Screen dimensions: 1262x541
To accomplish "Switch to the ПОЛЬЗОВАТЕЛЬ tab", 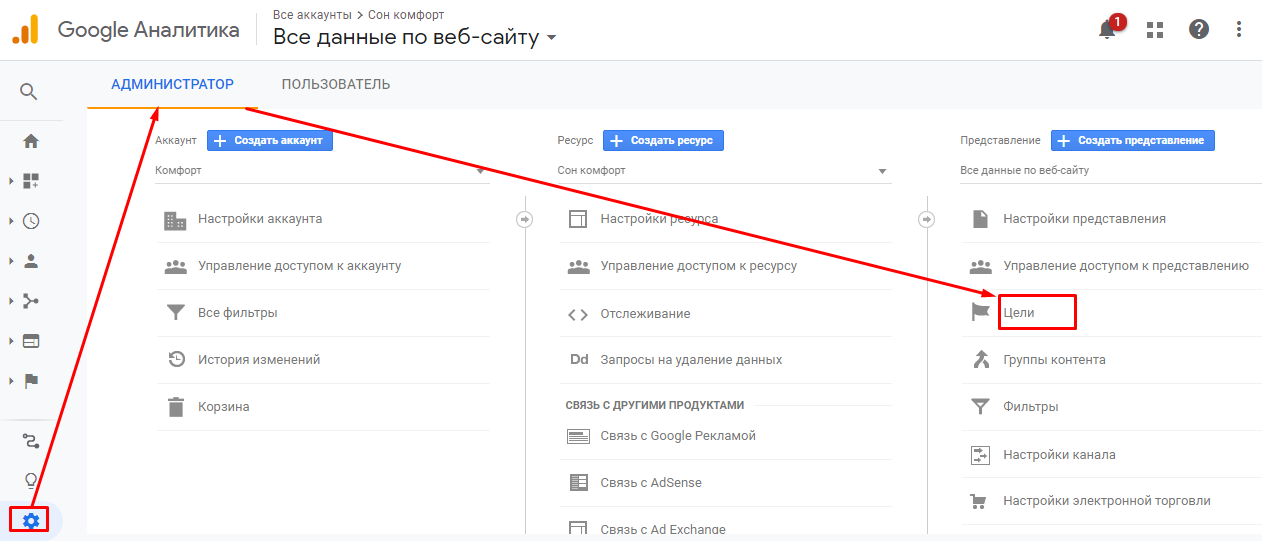I will (336, 84).
